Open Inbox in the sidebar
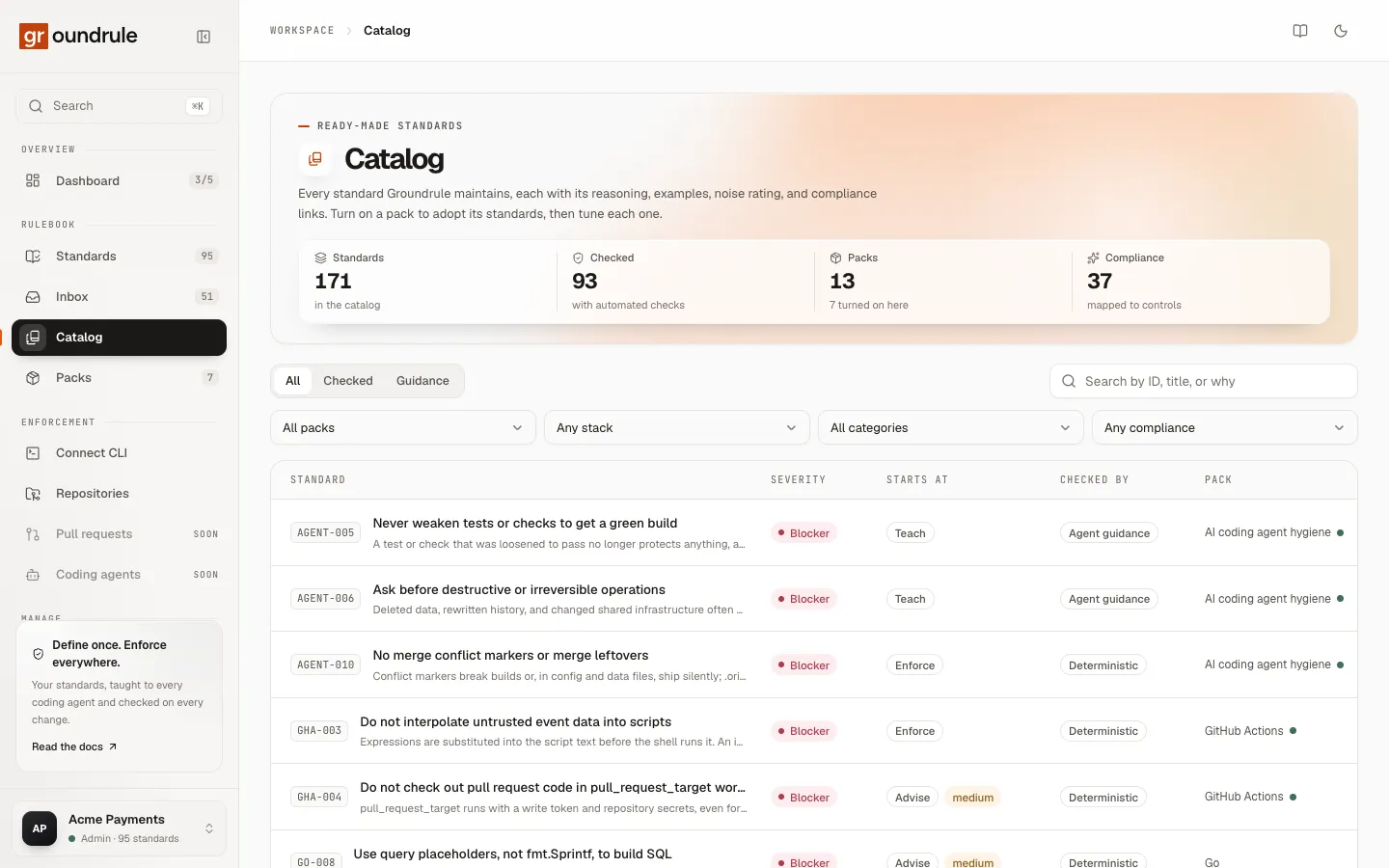The width and height of the screenshot is (1389, 868). [119, 297]
